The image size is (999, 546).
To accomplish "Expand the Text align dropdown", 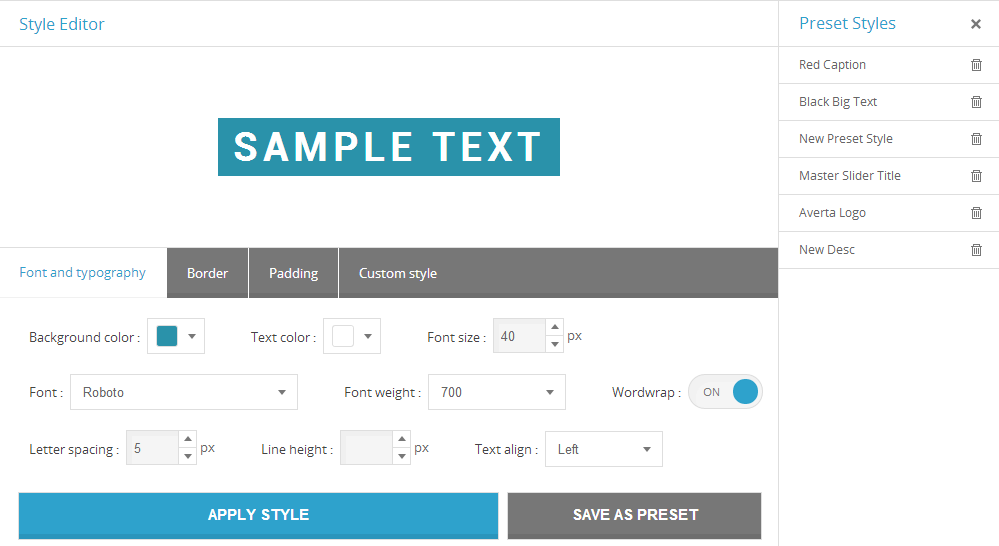I will click(x=603, y=449).
